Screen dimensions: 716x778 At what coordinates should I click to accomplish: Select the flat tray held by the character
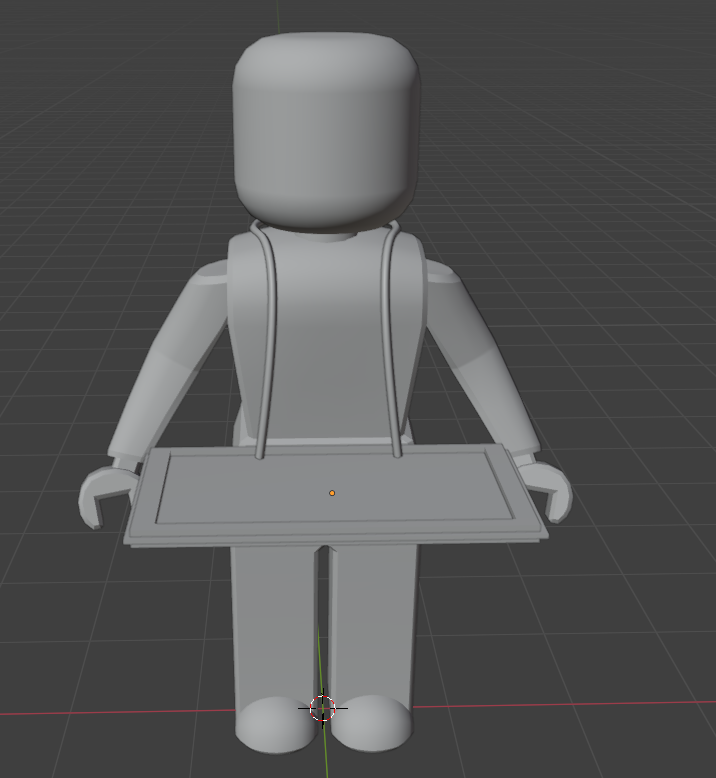pyautogui.click(x=335, y=496)
